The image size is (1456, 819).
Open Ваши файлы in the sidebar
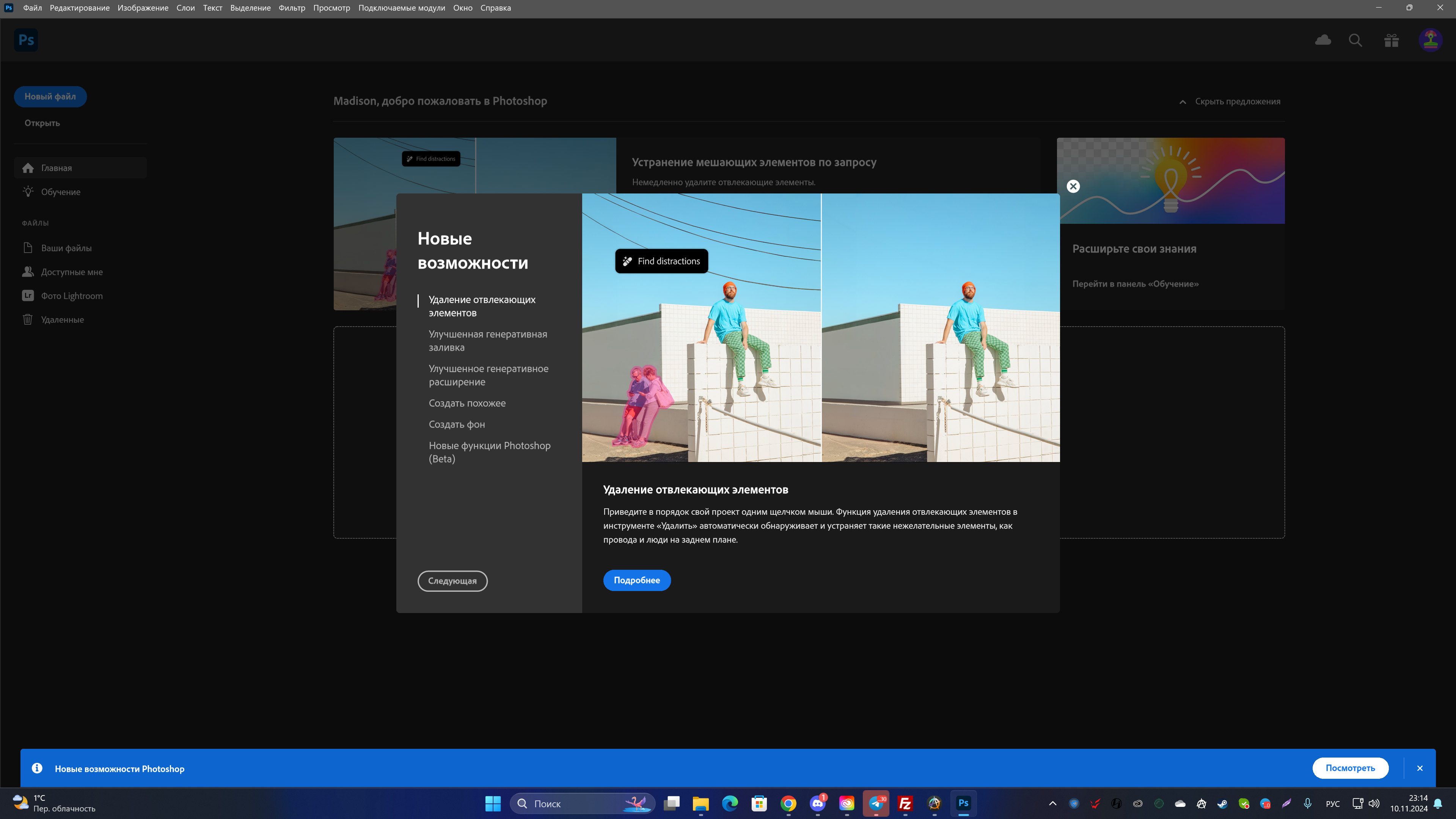click(80, 248)
